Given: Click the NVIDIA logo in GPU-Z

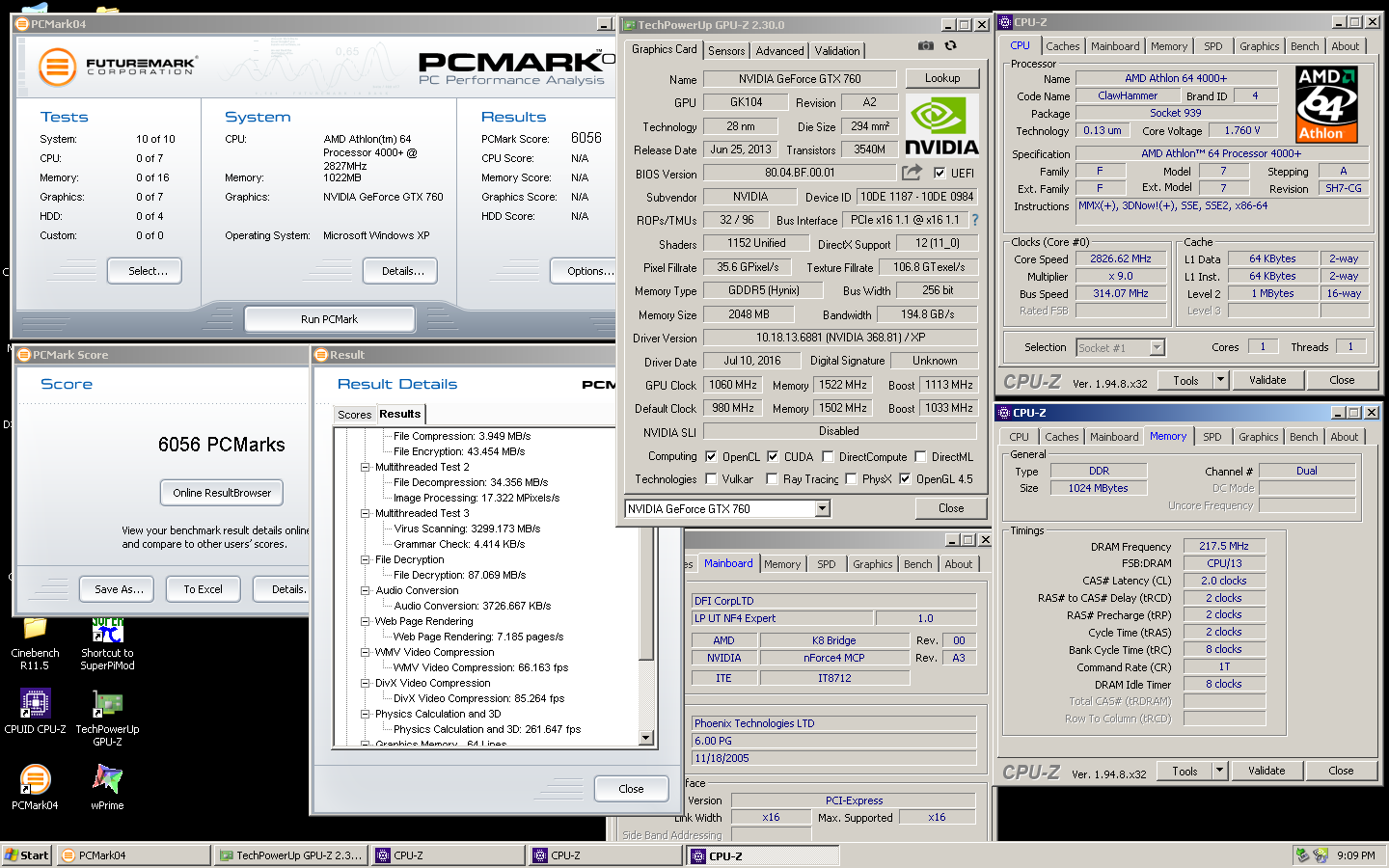Looking at the screenshot, I should pos(941,125).
